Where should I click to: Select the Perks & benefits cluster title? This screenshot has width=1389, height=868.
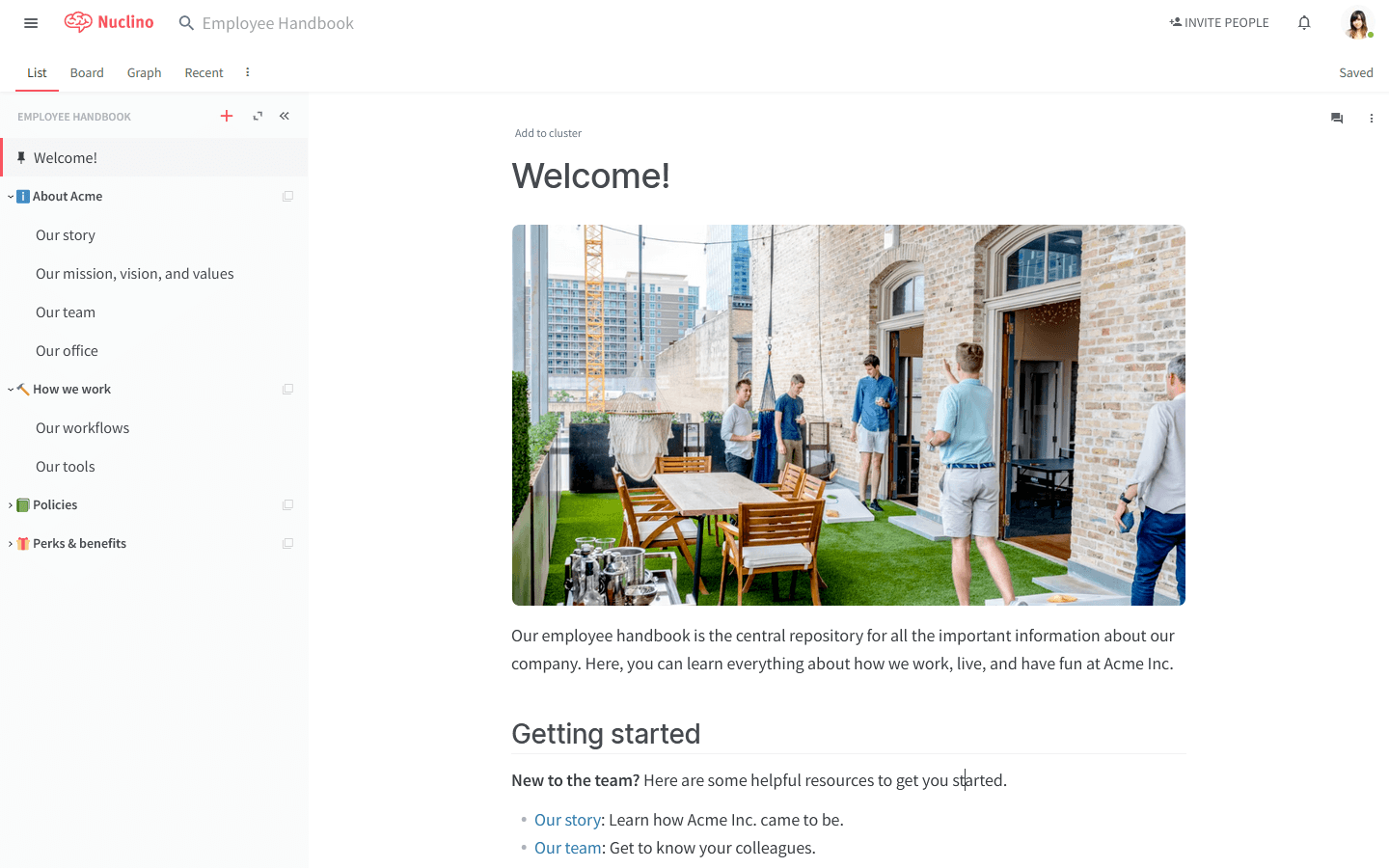(79, 543)
